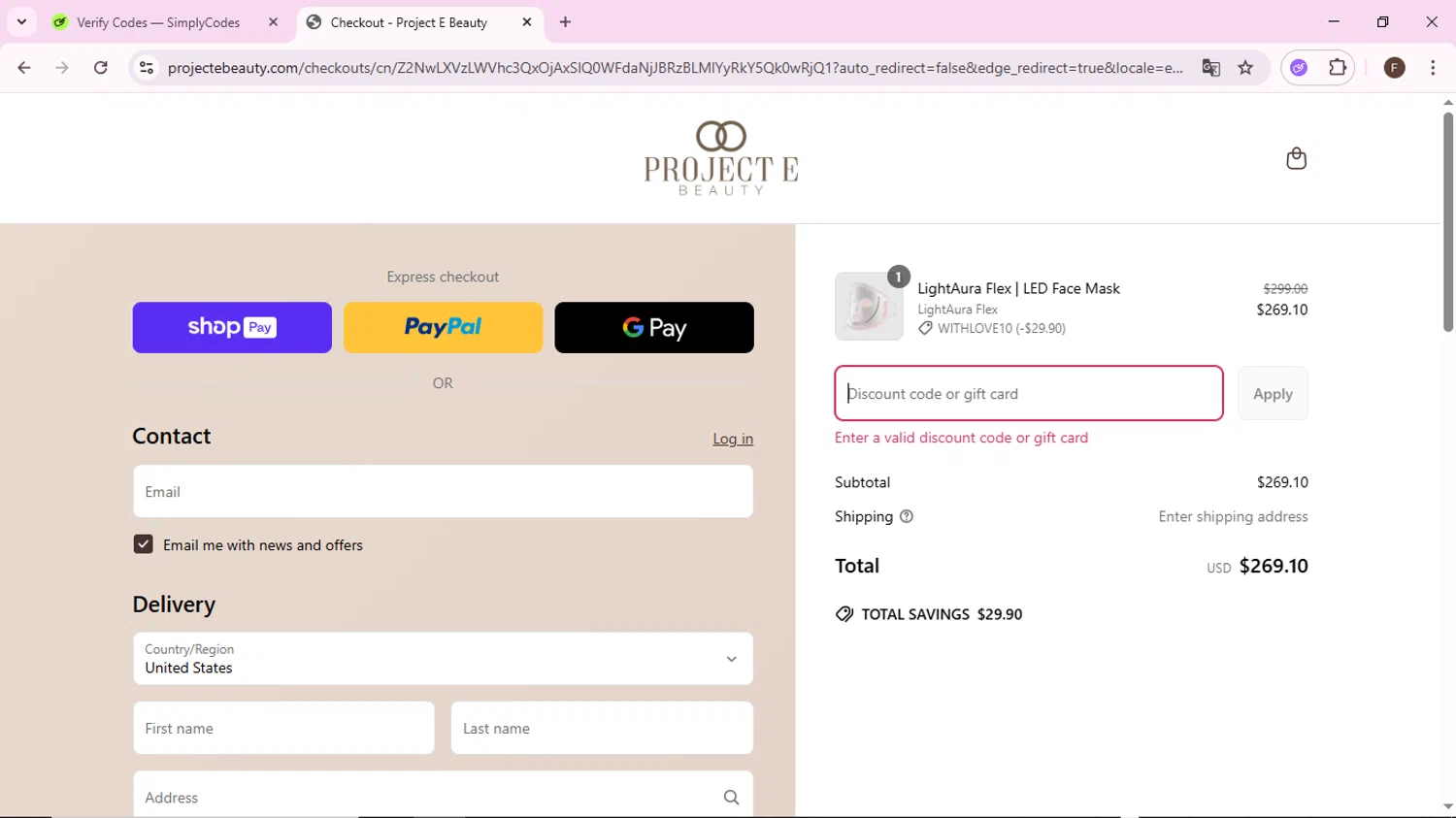Close the Checkout Project E Beauty tab
This screenshot has height=818, width=1456.
tap(527, 21)
